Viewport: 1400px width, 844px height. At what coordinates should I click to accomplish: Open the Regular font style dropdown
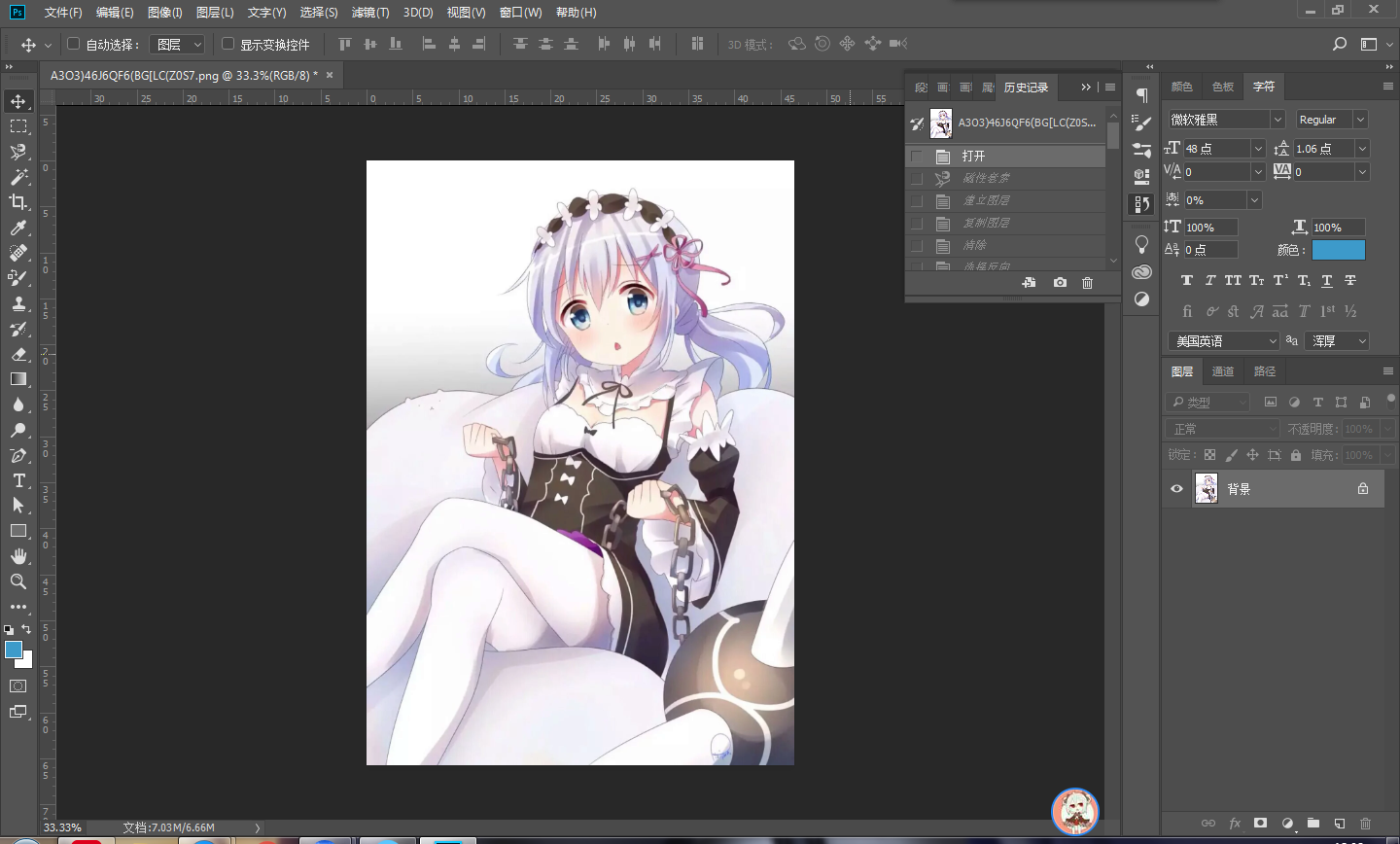(x=1332, y=119)
